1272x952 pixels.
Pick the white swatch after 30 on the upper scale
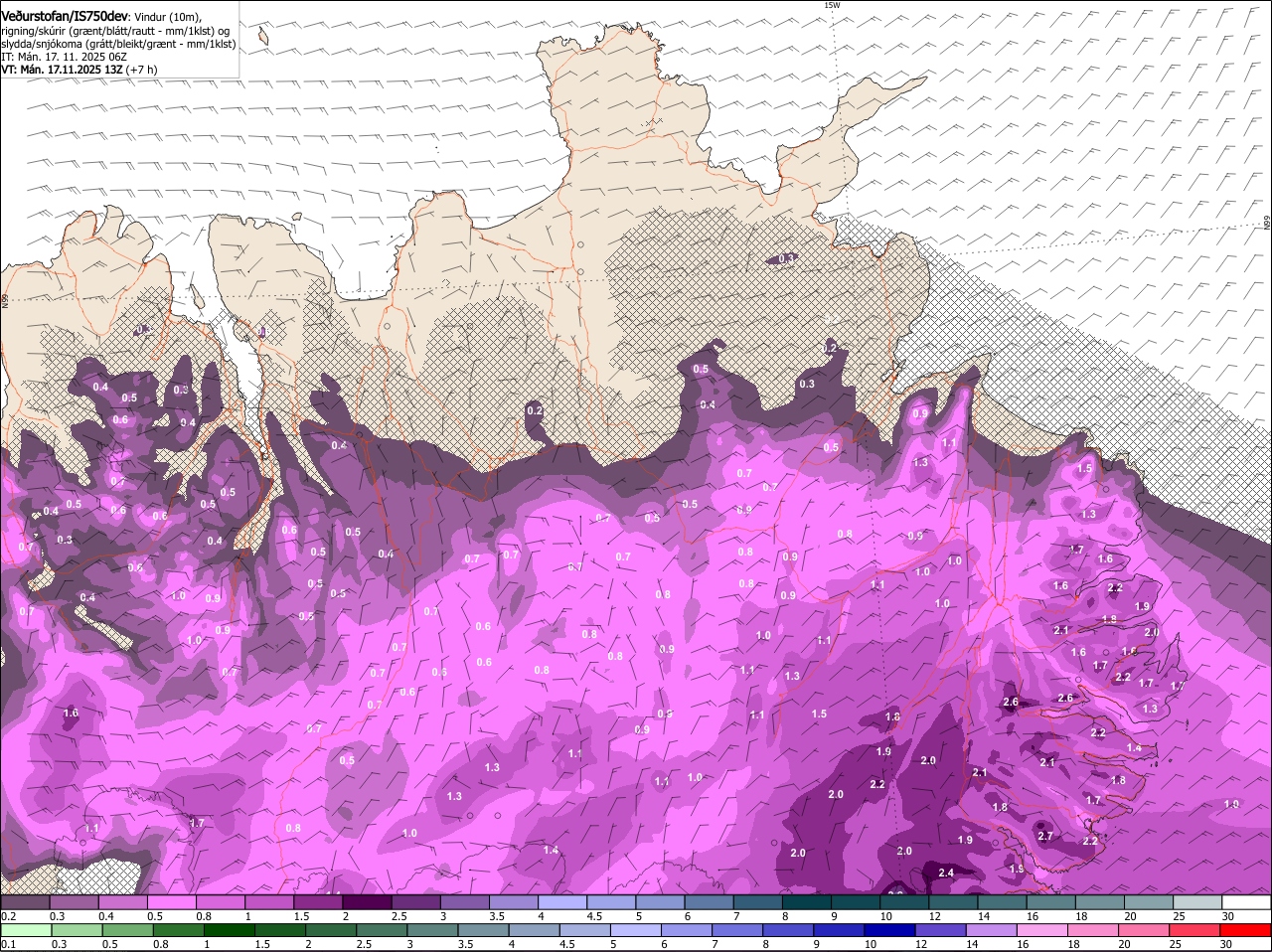(x=1246, y=902)
